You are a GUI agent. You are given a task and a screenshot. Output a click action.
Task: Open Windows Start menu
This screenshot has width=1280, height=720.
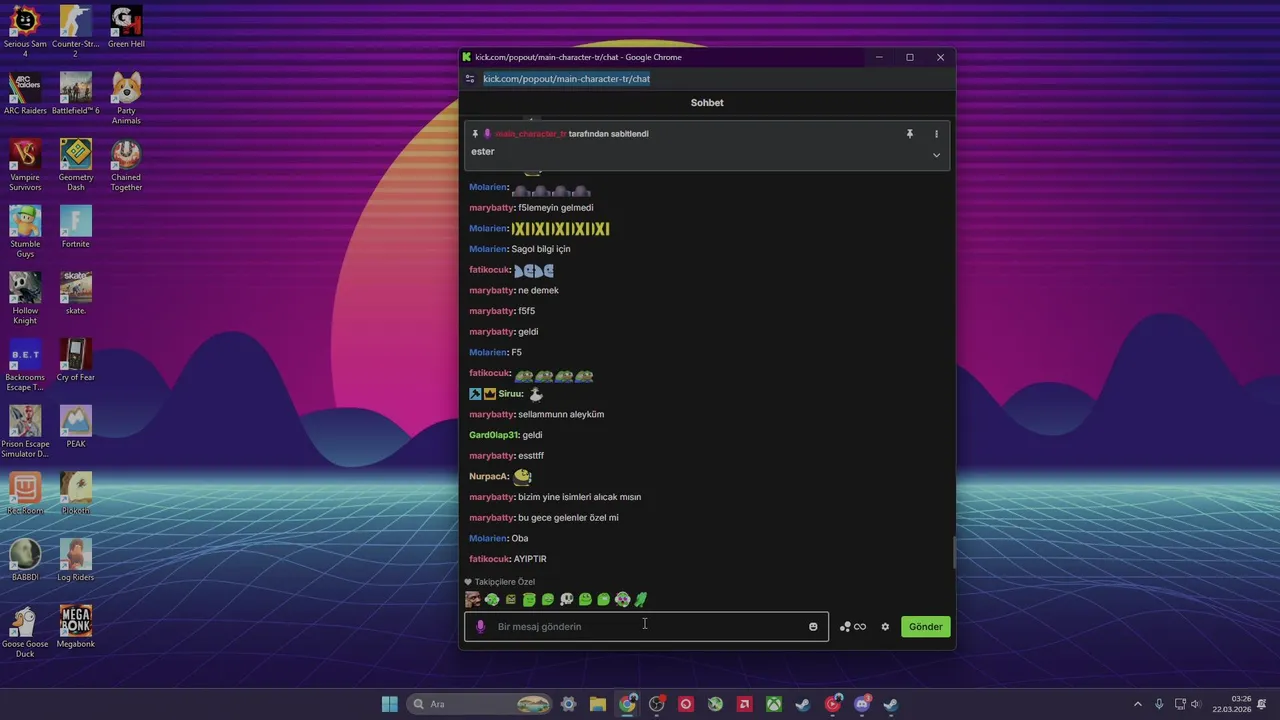click(x=389, y=704)
